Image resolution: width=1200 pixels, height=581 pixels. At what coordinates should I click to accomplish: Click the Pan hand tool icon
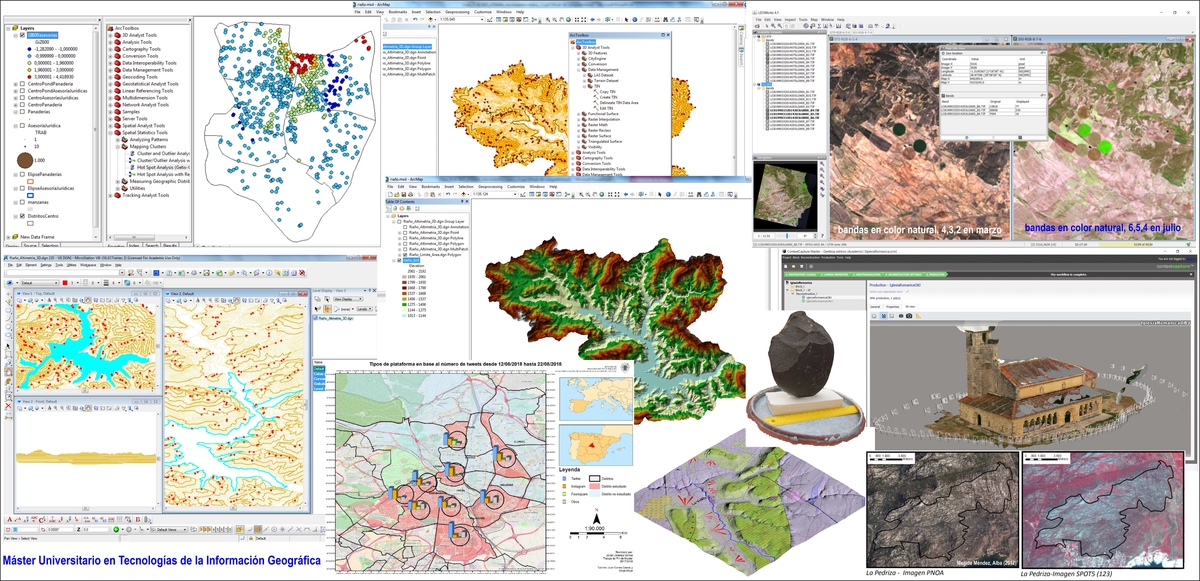[594, 193]
